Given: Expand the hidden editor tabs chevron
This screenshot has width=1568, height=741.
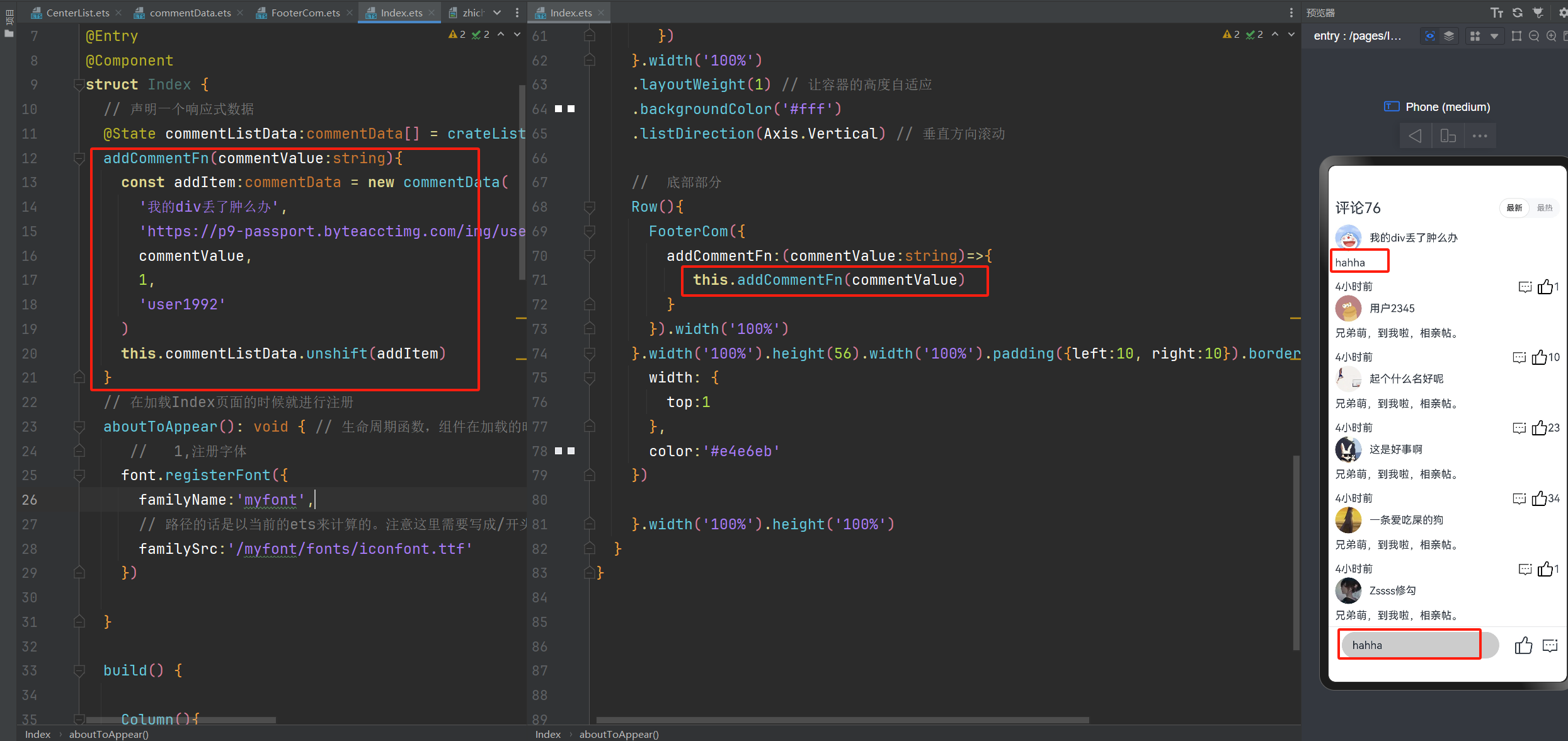Looking at the screenshot, I should click(497, 13).
